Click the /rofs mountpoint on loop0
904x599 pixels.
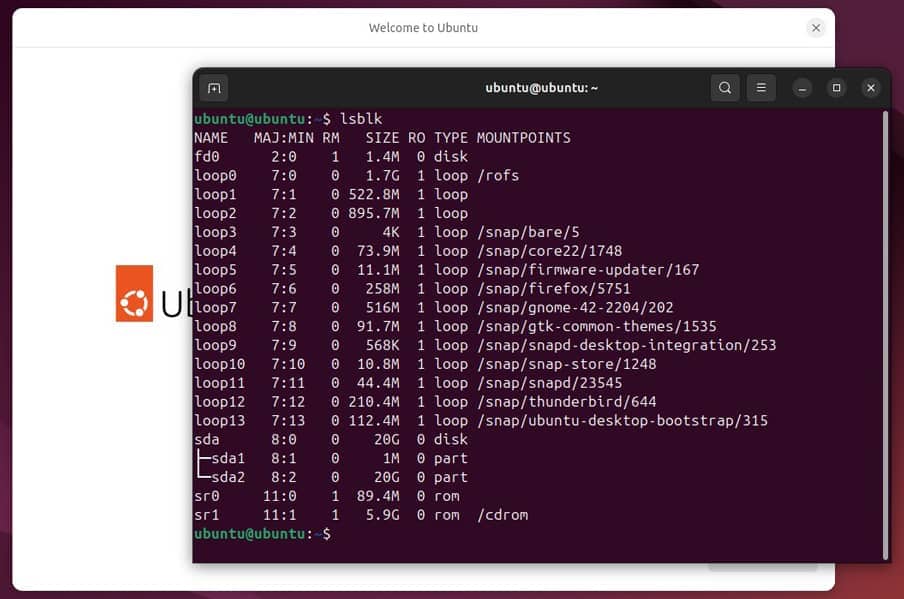503,175
